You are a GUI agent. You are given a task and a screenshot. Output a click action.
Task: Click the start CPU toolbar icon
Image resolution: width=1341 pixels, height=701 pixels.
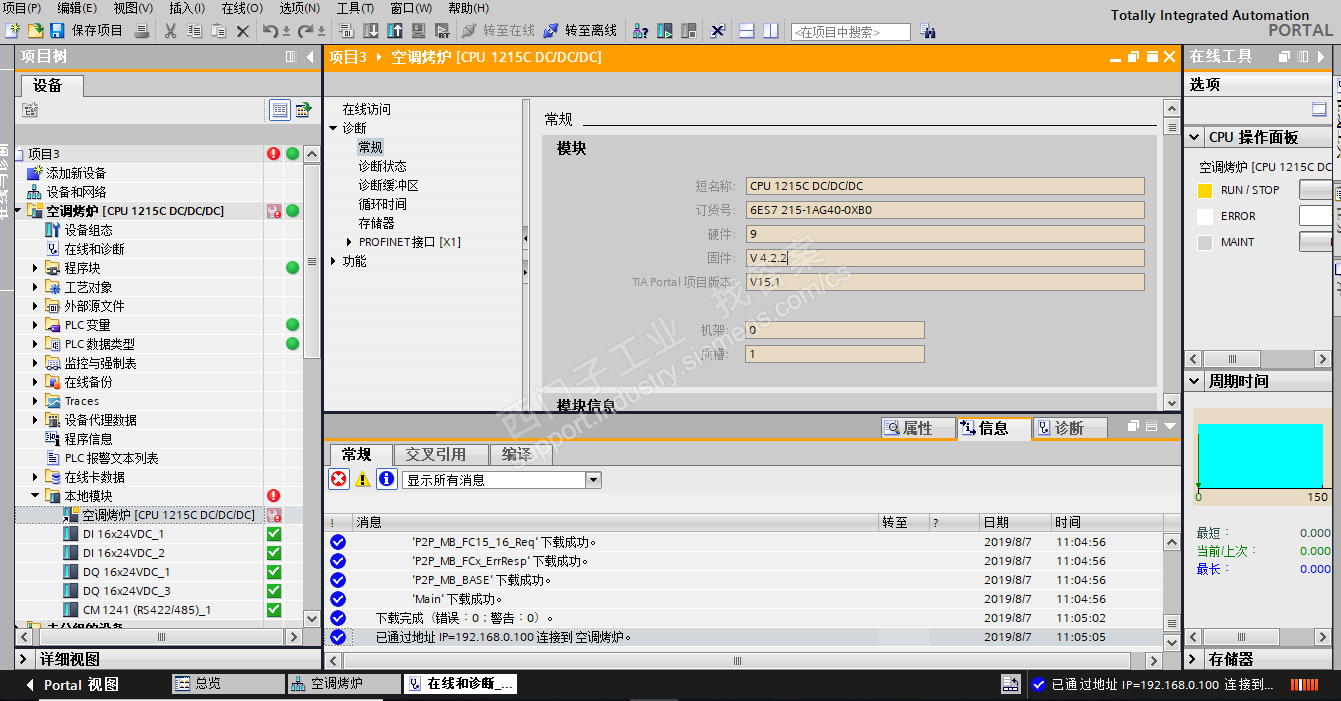(665, 31)
